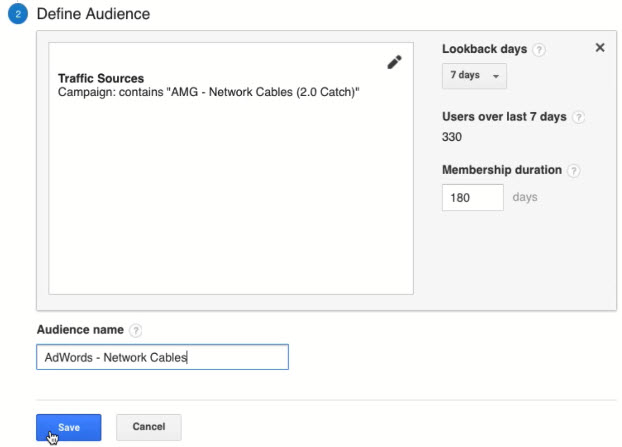Click the help icon next to Lookback days

click(x=539, y=49)
